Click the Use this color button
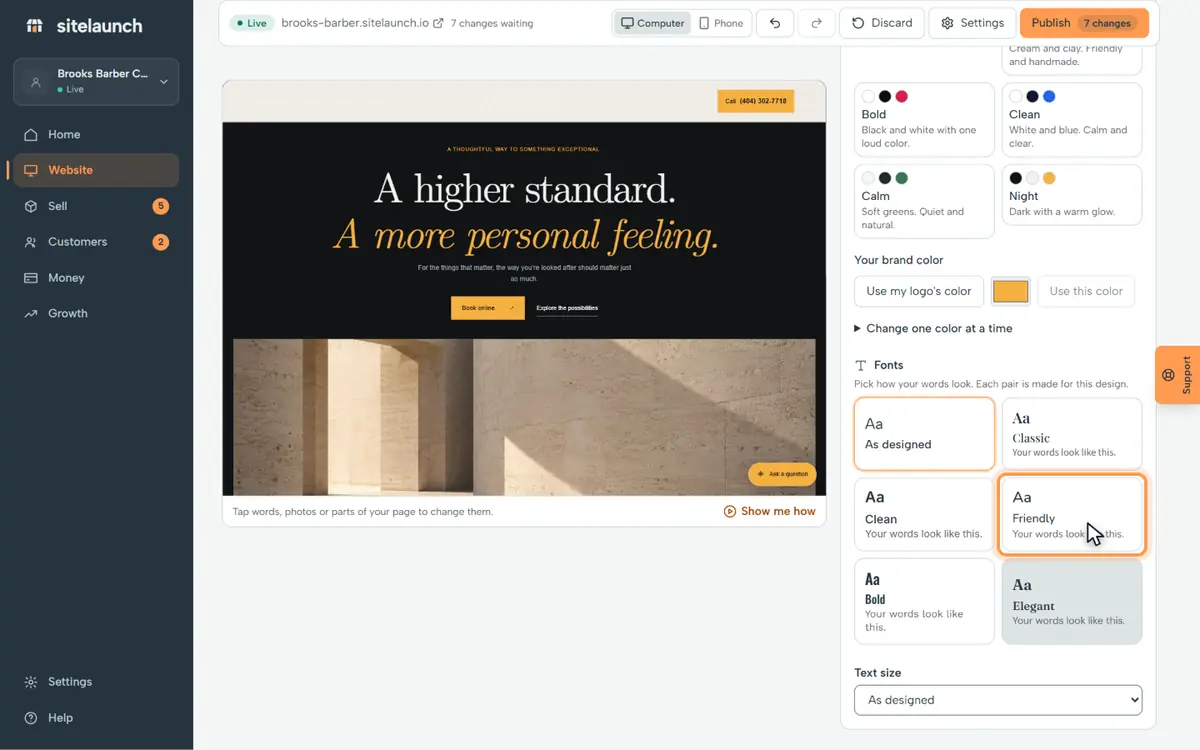1200x750 pixels. (1086, 291)
